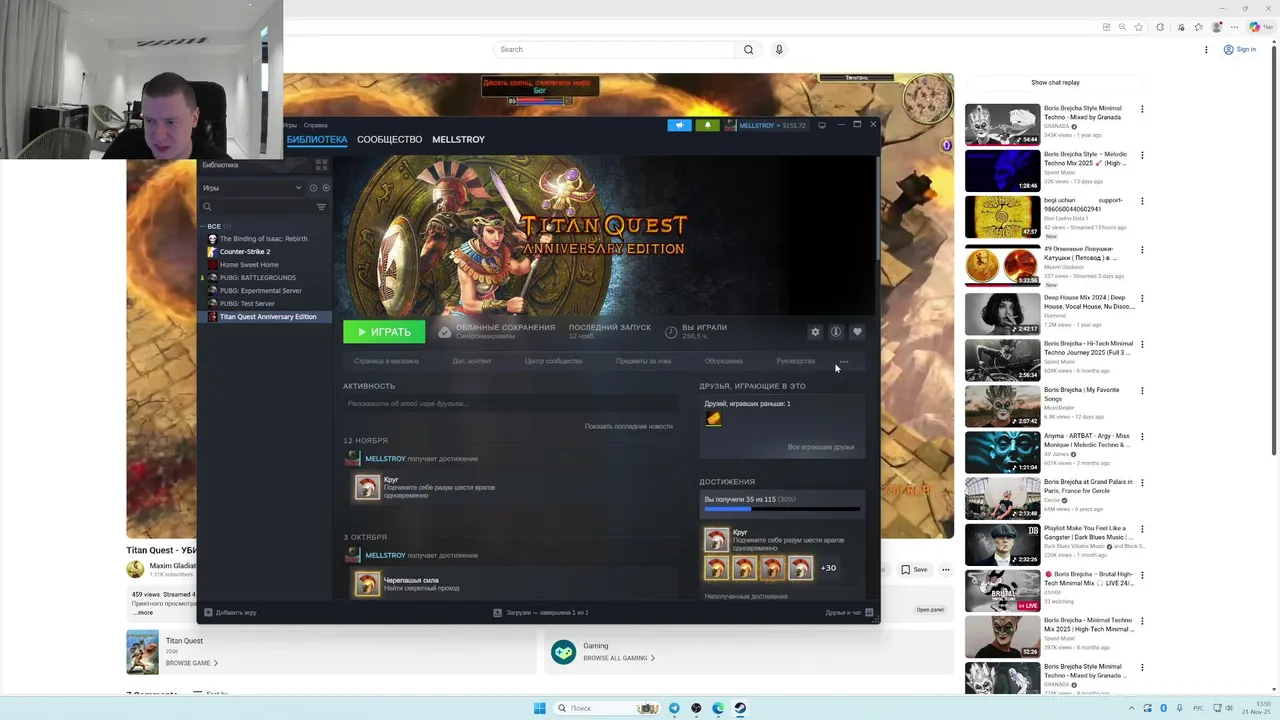The width and height of the screenshot is (1280, 720).
Task: Click Steam downloads icon in bottom bar
Action: click(497, 612)
